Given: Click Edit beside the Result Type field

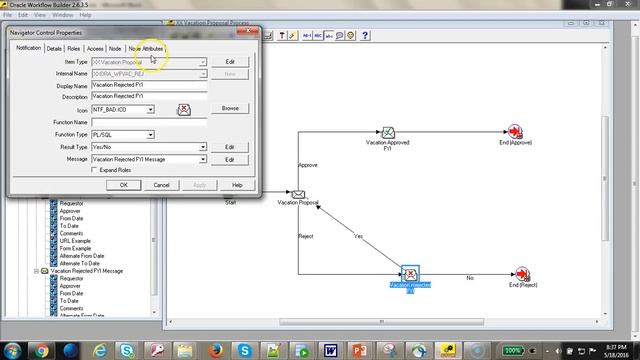Looking at the screenshot, I should (x=230, y=147).
